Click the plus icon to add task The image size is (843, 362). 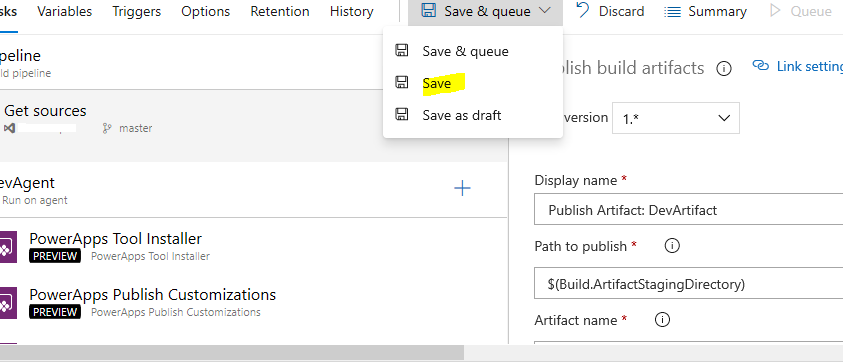462,188
